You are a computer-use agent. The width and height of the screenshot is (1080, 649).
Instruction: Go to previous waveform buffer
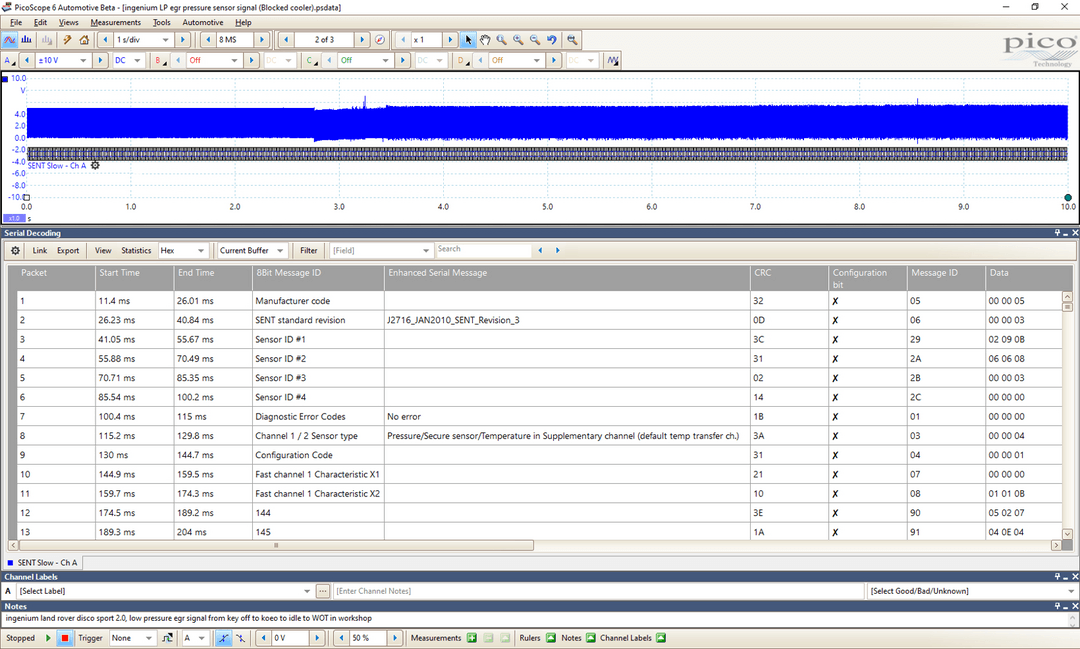coord(286,40)
